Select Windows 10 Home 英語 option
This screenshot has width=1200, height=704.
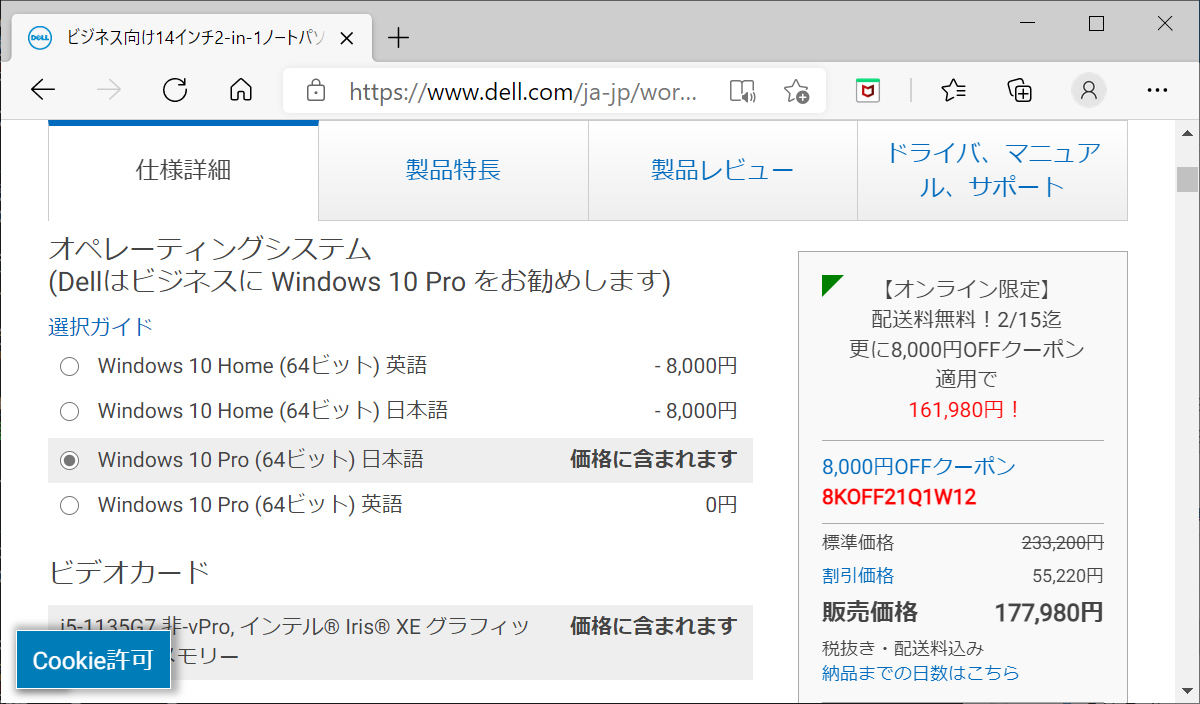(69, 367)
